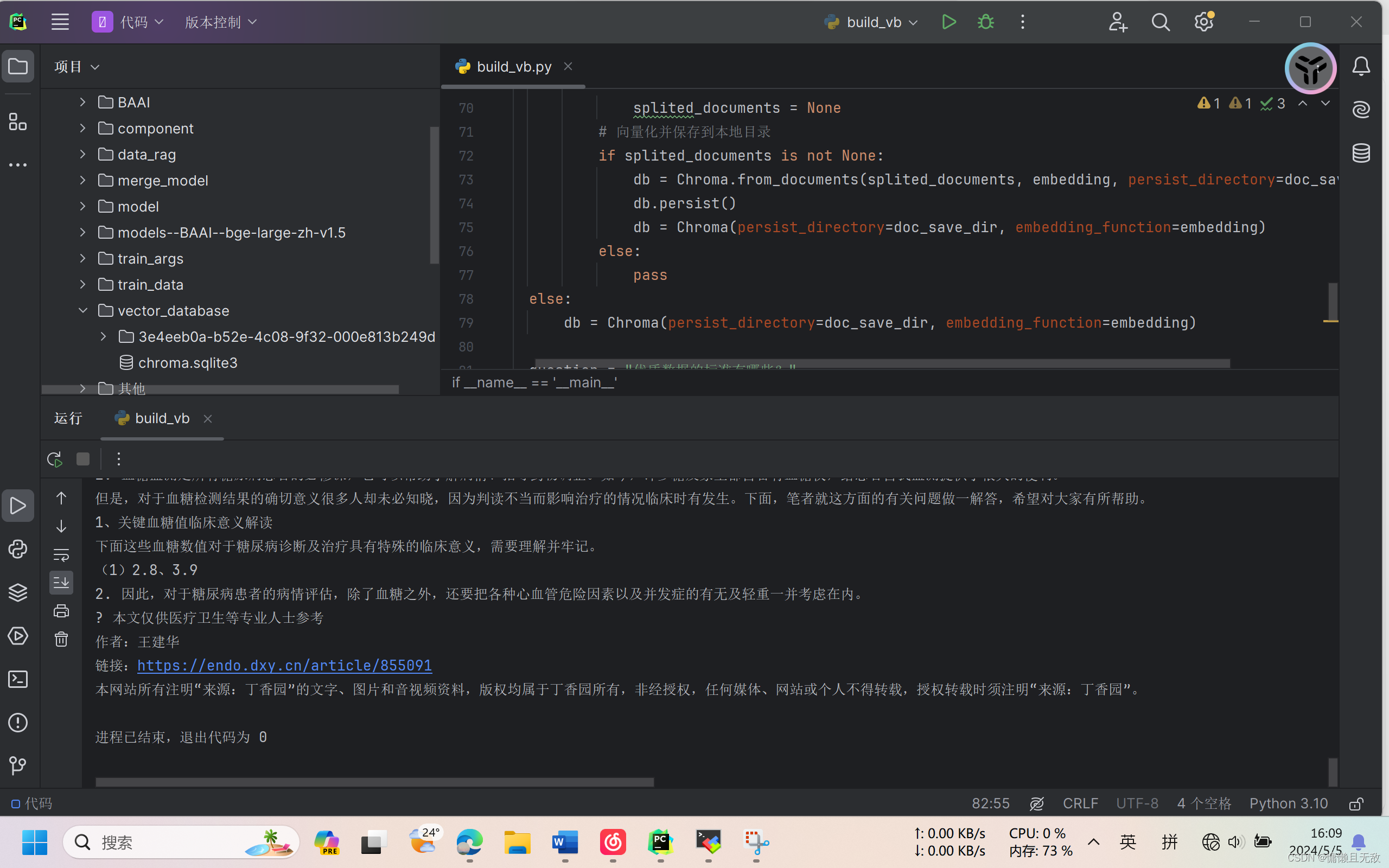Rerun the build_vb program
The height and width of the screenshot is (868, 1389).
click(x=54, y=459)
